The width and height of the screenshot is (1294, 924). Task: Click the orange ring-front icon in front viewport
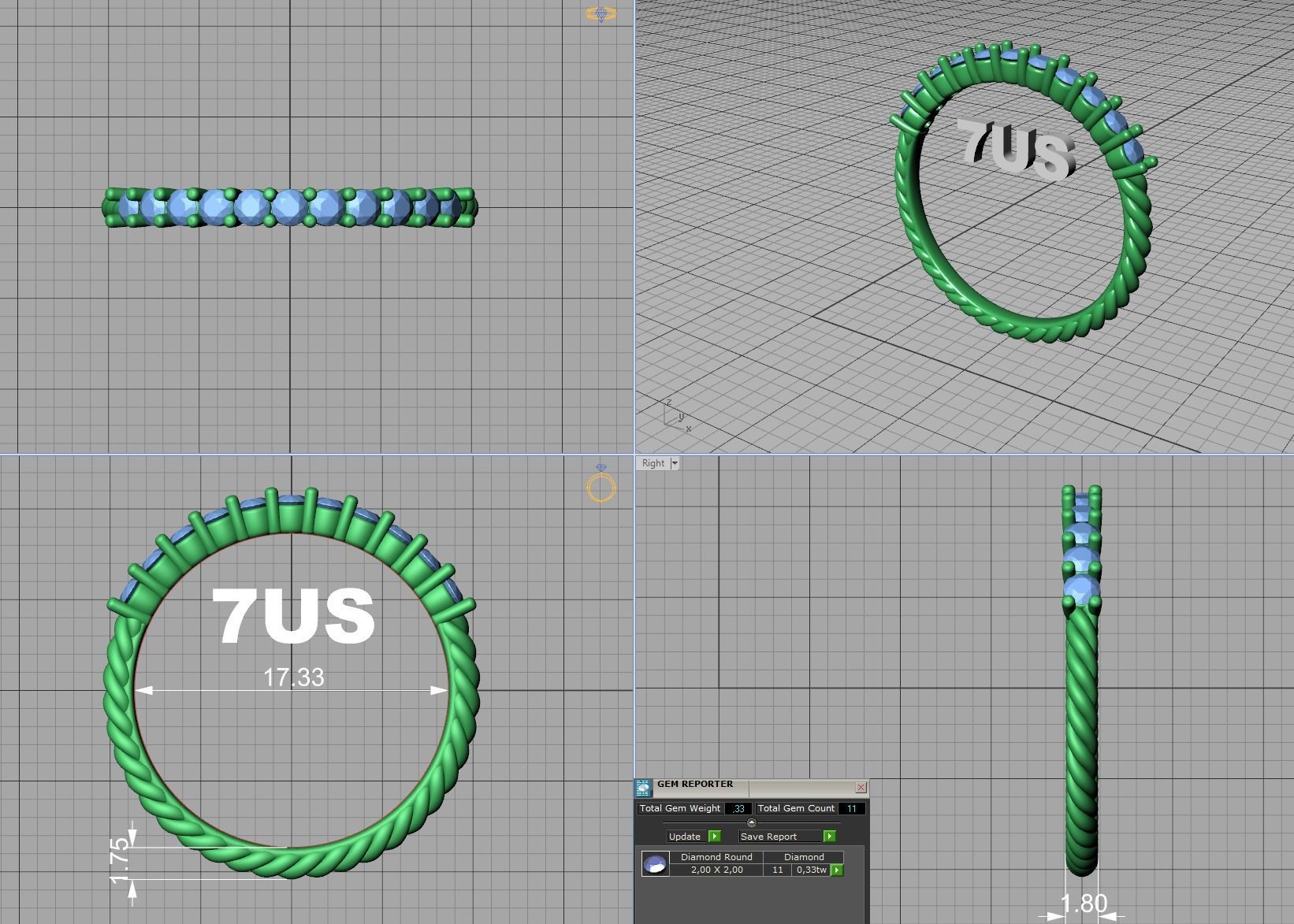601,484
